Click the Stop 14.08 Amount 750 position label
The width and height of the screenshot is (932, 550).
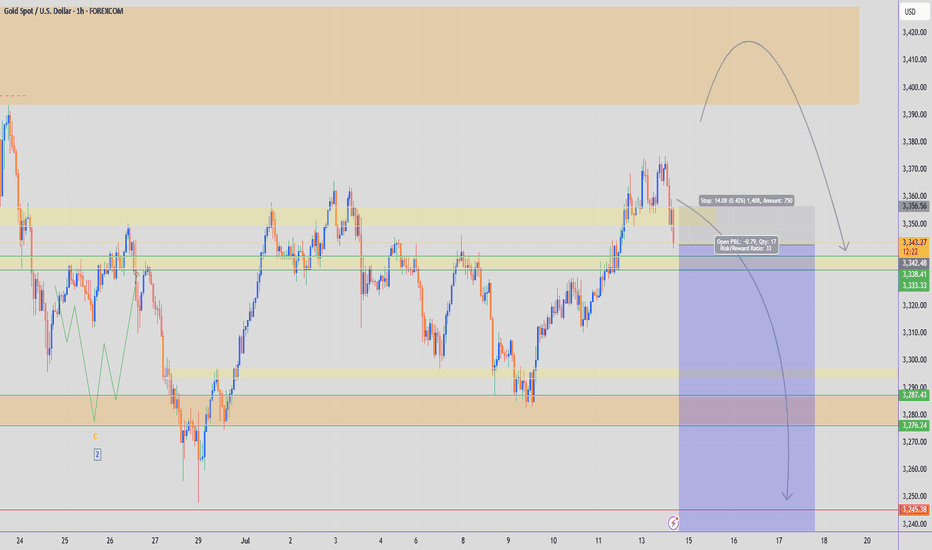[x=746, y=201]
